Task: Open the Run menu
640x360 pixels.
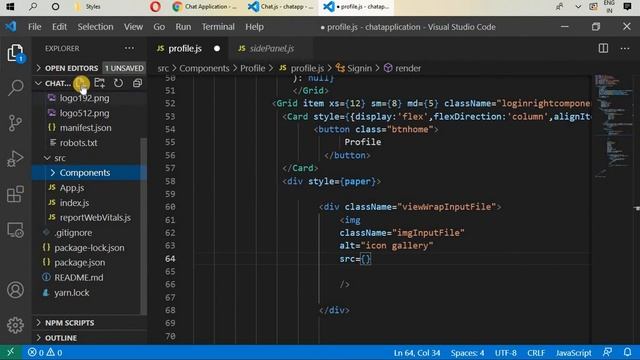Action: [183, 27]
